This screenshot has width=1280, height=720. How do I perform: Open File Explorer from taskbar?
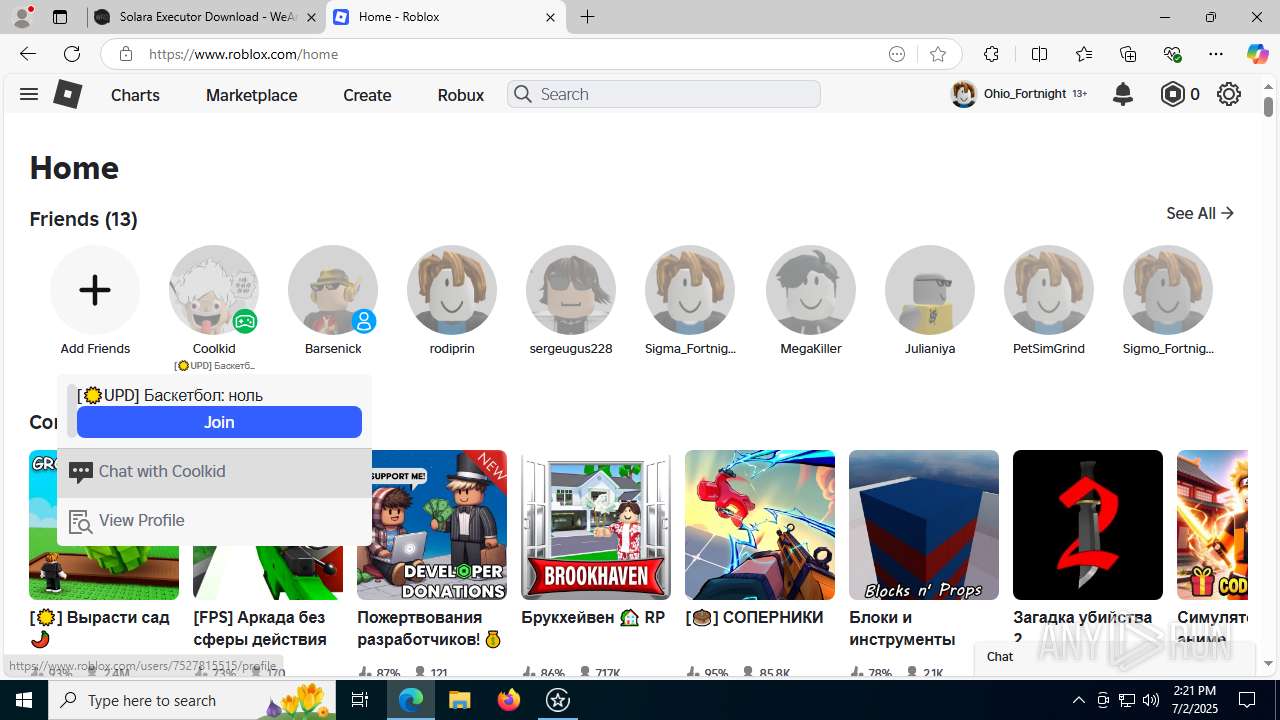pos(459,700)
